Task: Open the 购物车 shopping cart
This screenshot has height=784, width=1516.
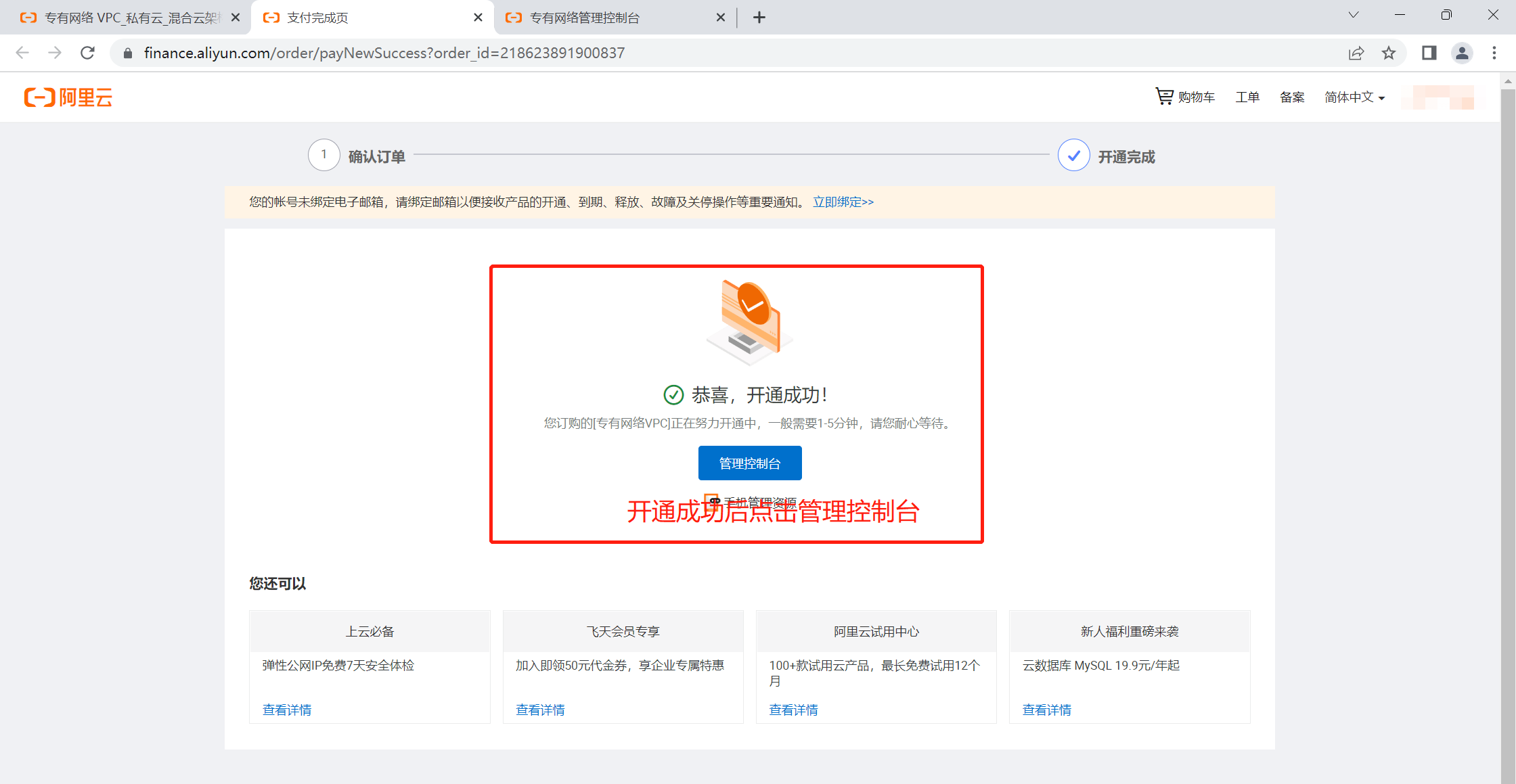Action: (1185, 97)
